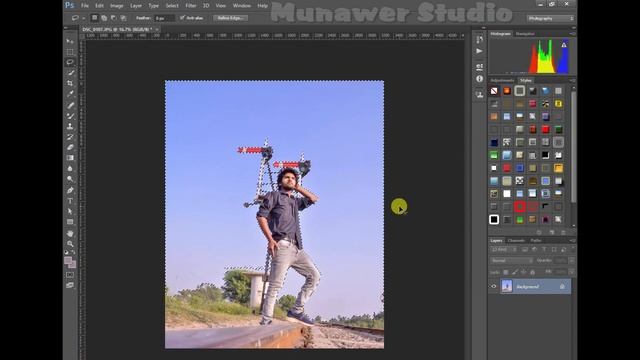
Task: Select the Pen tool
Action: (x=70, y=191)
